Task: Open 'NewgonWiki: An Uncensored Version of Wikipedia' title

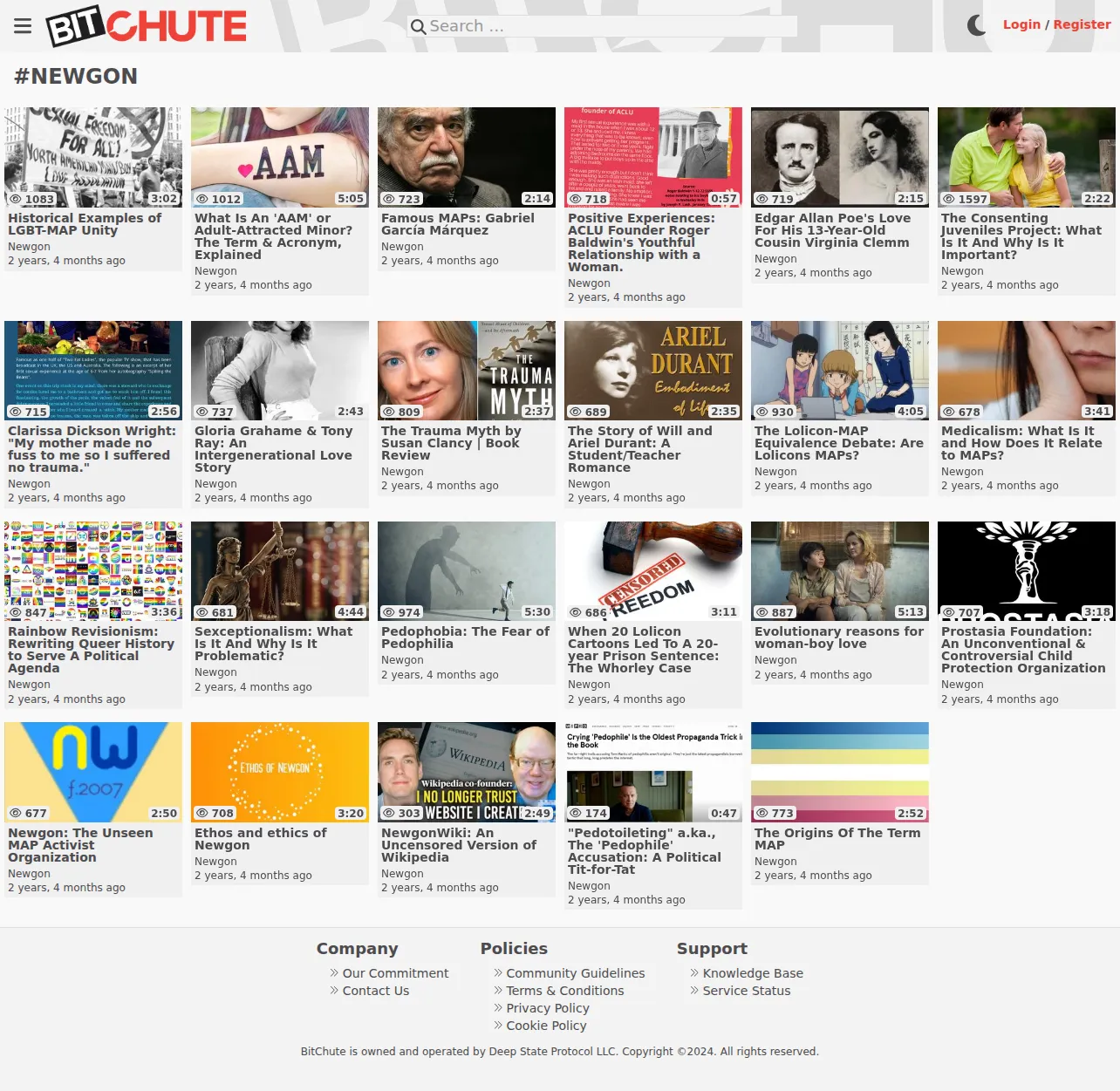Action: (459, 845)
